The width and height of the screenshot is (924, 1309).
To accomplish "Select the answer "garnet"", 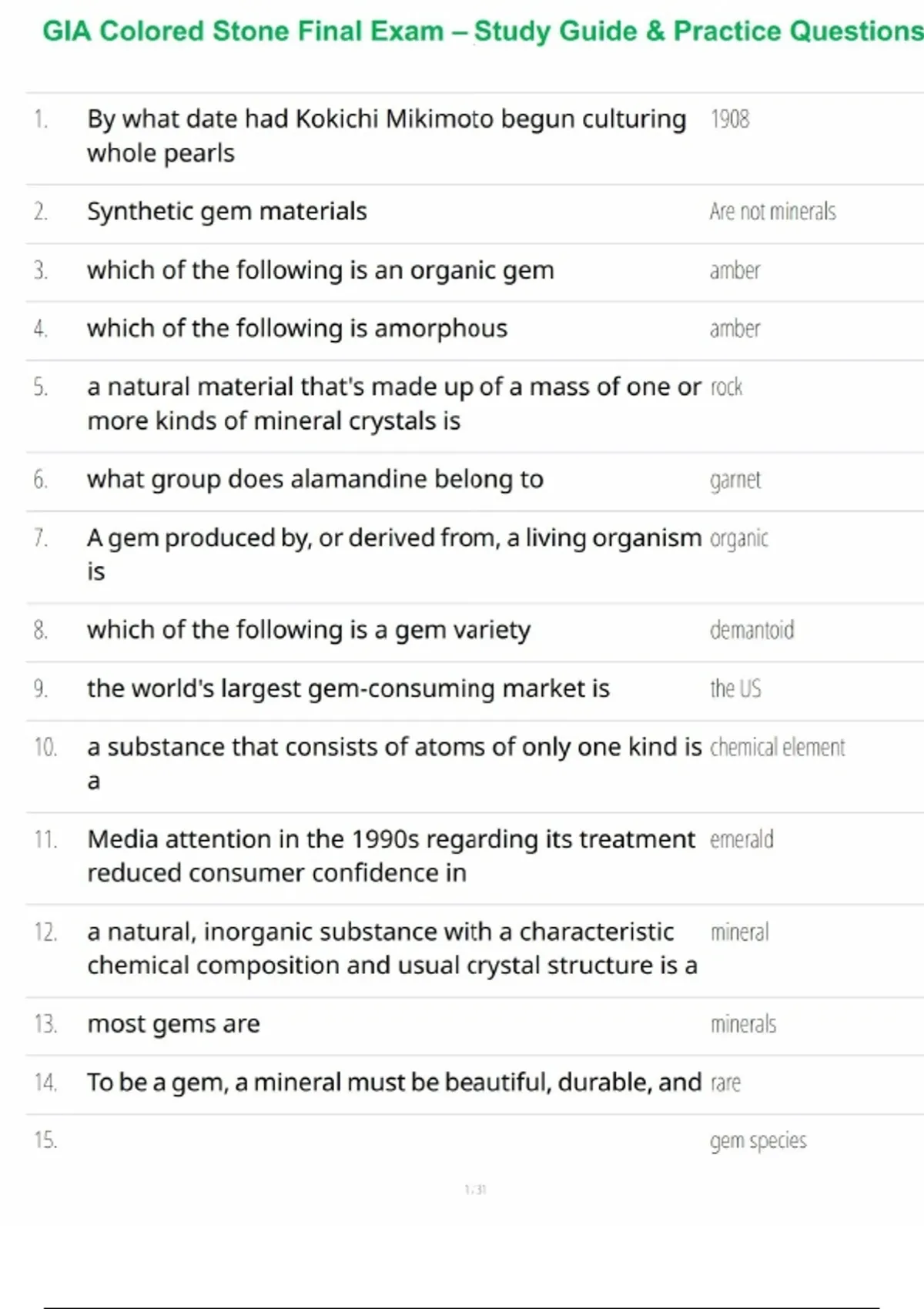I will [735, 480].
